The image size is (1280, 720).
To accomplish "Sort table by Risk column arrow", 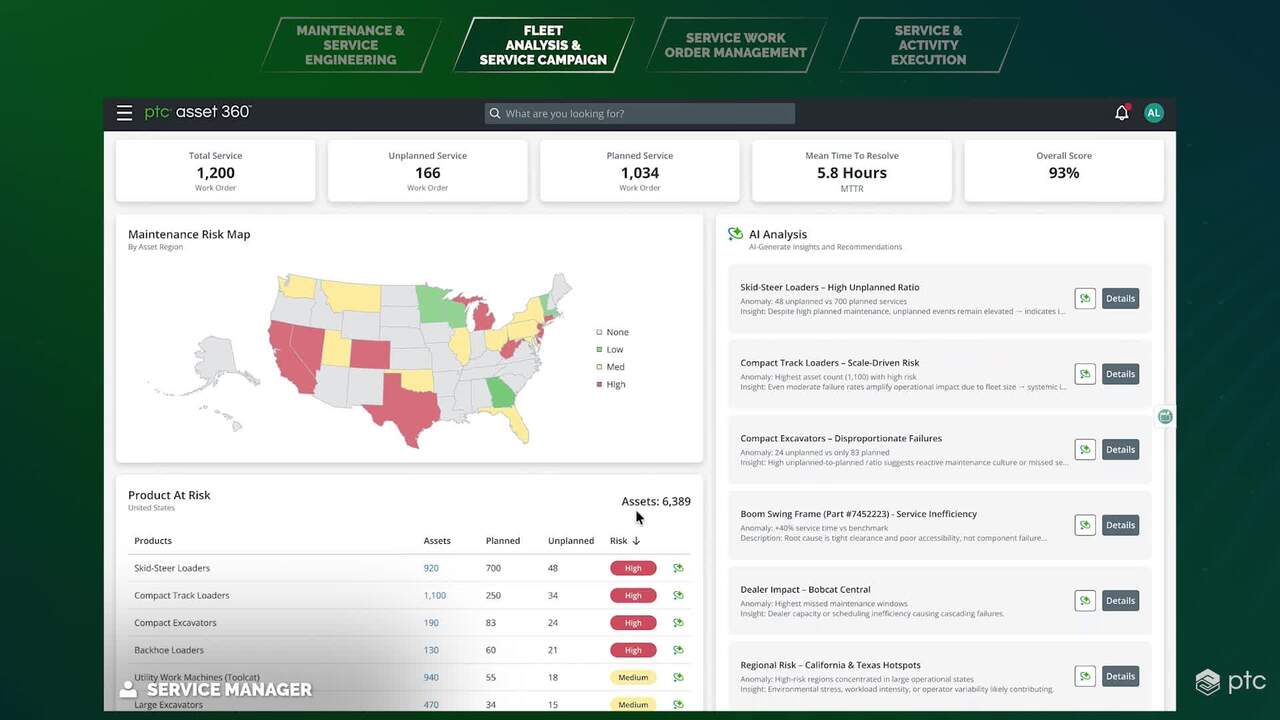I will 636,541.
